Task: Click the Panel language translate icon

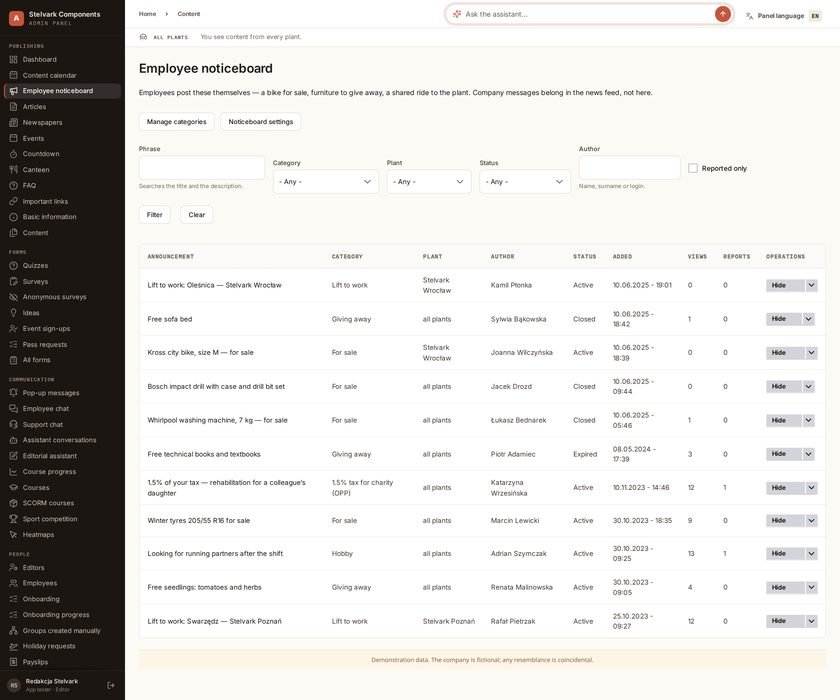Action: click(749, 16)
